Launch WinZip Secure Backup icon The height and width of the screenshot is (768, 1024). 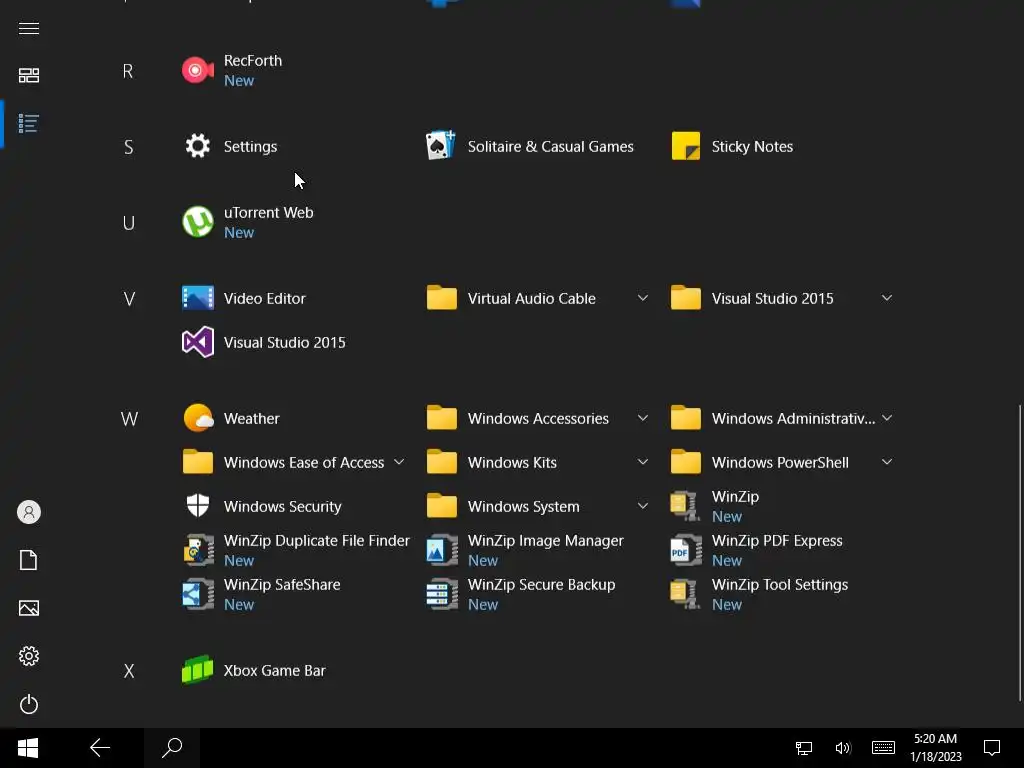coord(441,594)
